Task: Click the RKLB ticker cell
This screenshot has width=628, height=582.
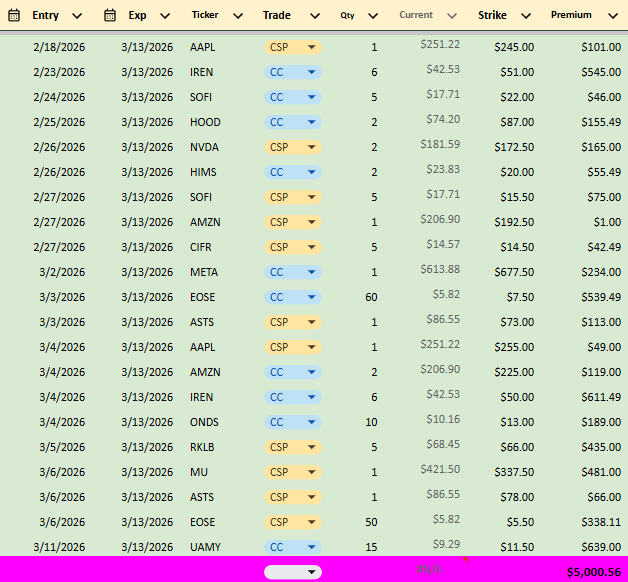Action: coord(202,447)
